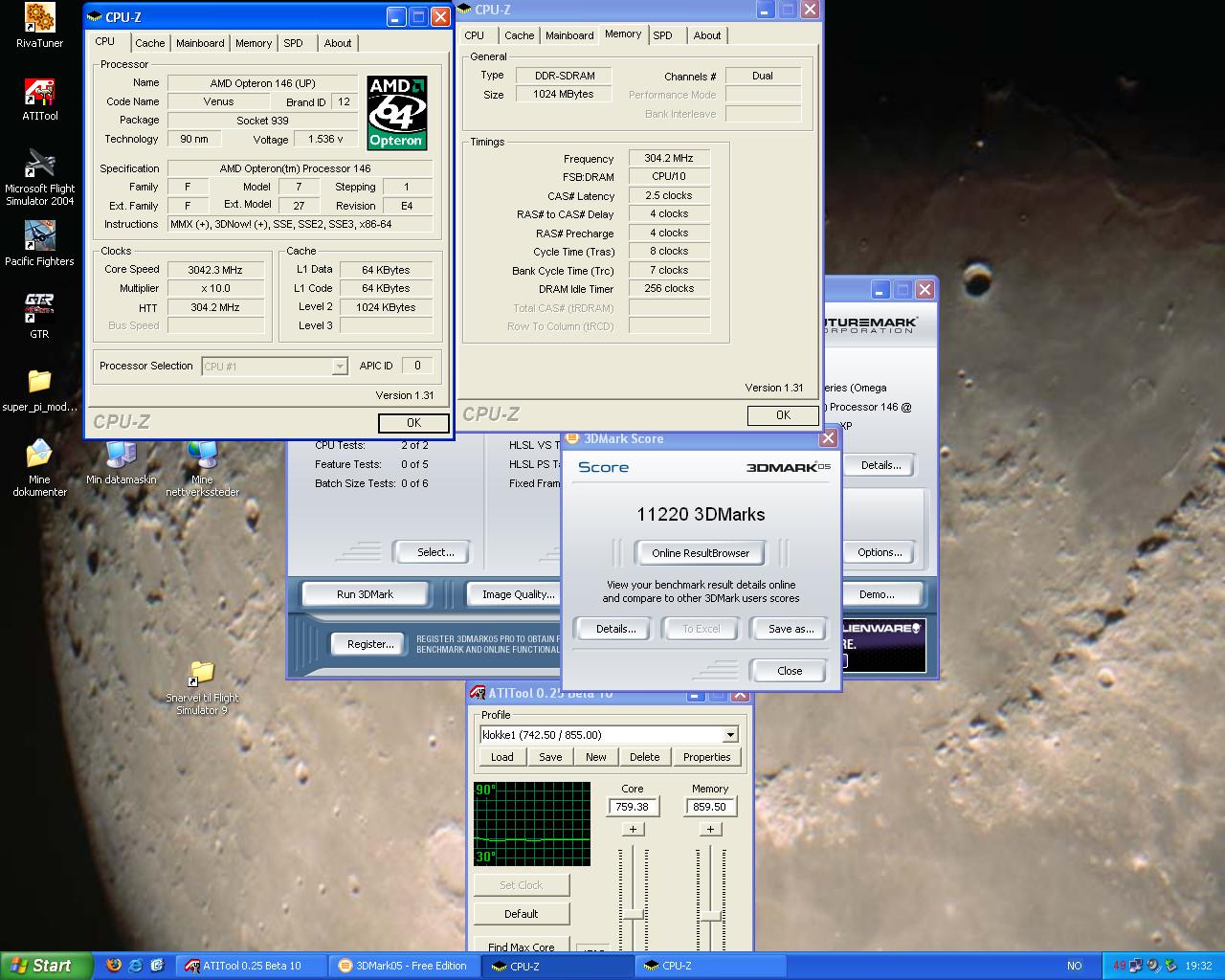Click the ATITool temperature graph
This screenshot has width=1225, height=980.
tap(532, 824)
